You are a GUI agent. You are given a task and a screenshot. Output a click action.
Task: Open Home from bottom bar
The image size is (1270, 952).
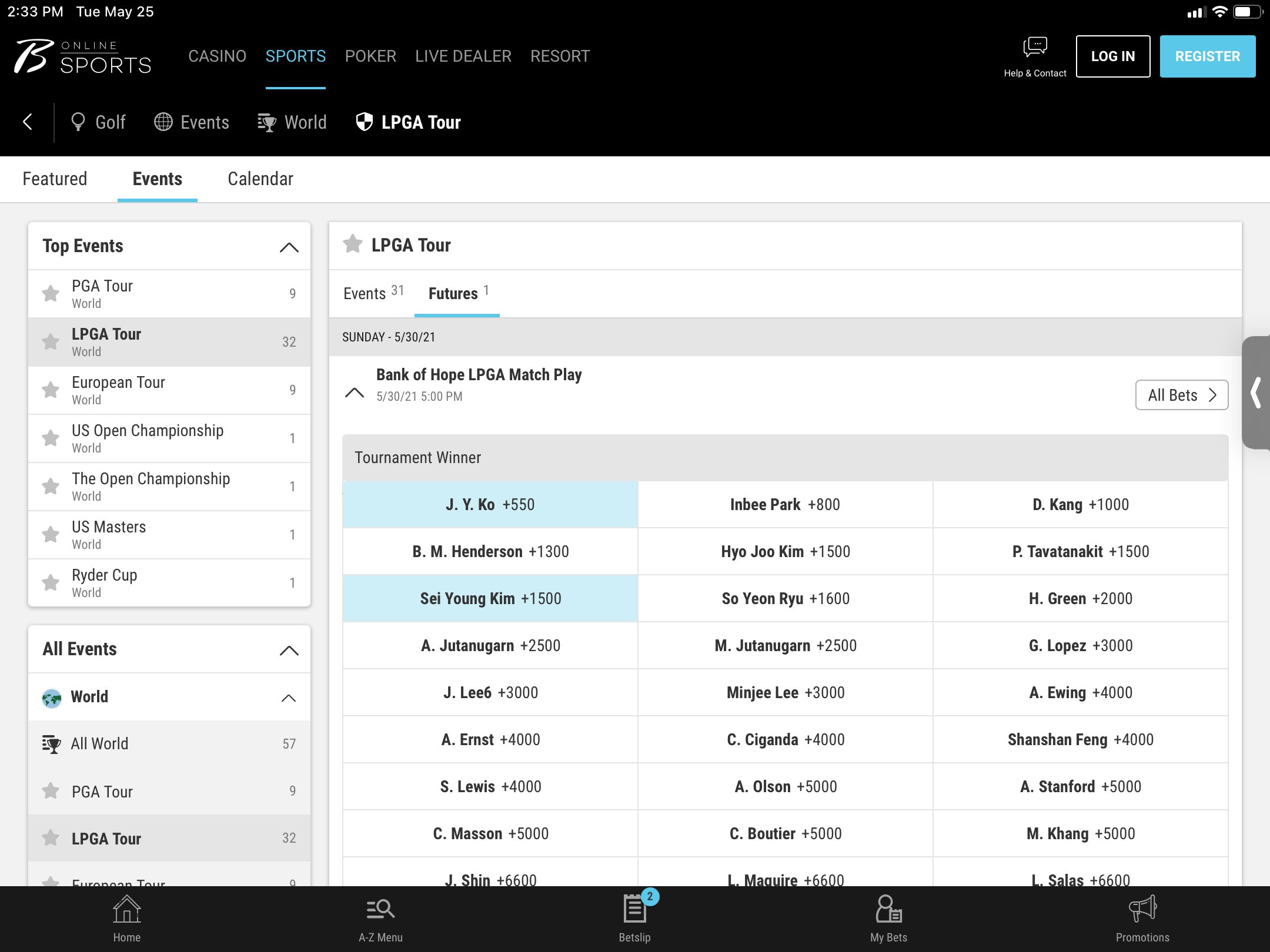coord(127,919)
